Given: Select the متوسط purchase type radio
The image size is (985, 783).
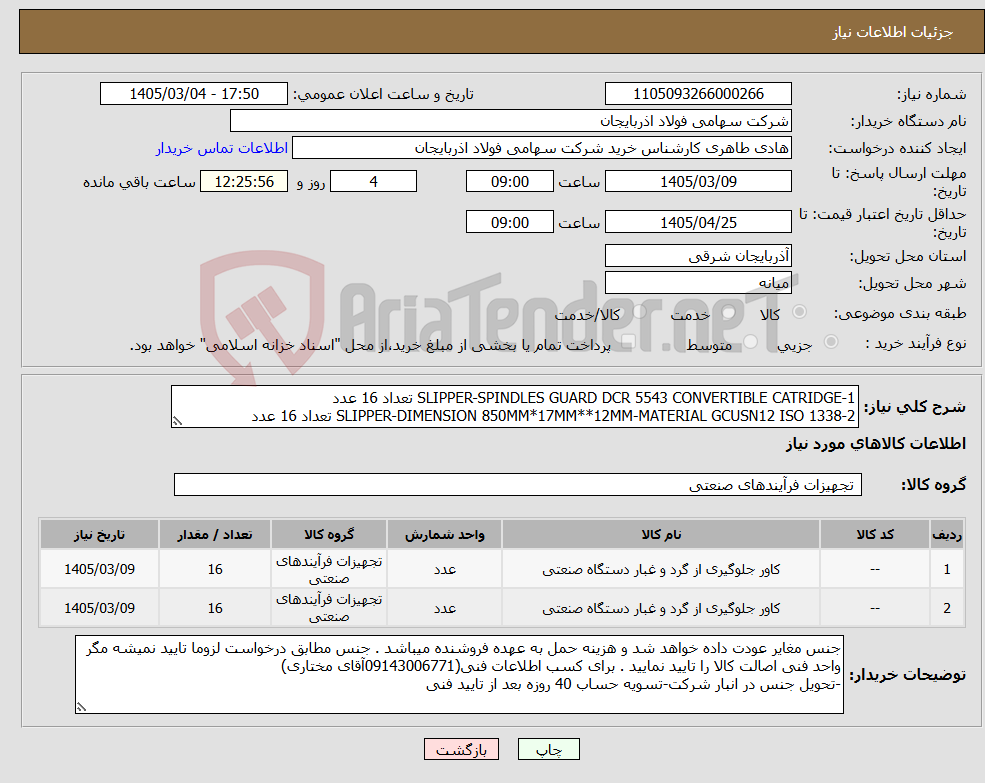Looking at the screenshot, I should pyautogui.click(x=750, y=342).
